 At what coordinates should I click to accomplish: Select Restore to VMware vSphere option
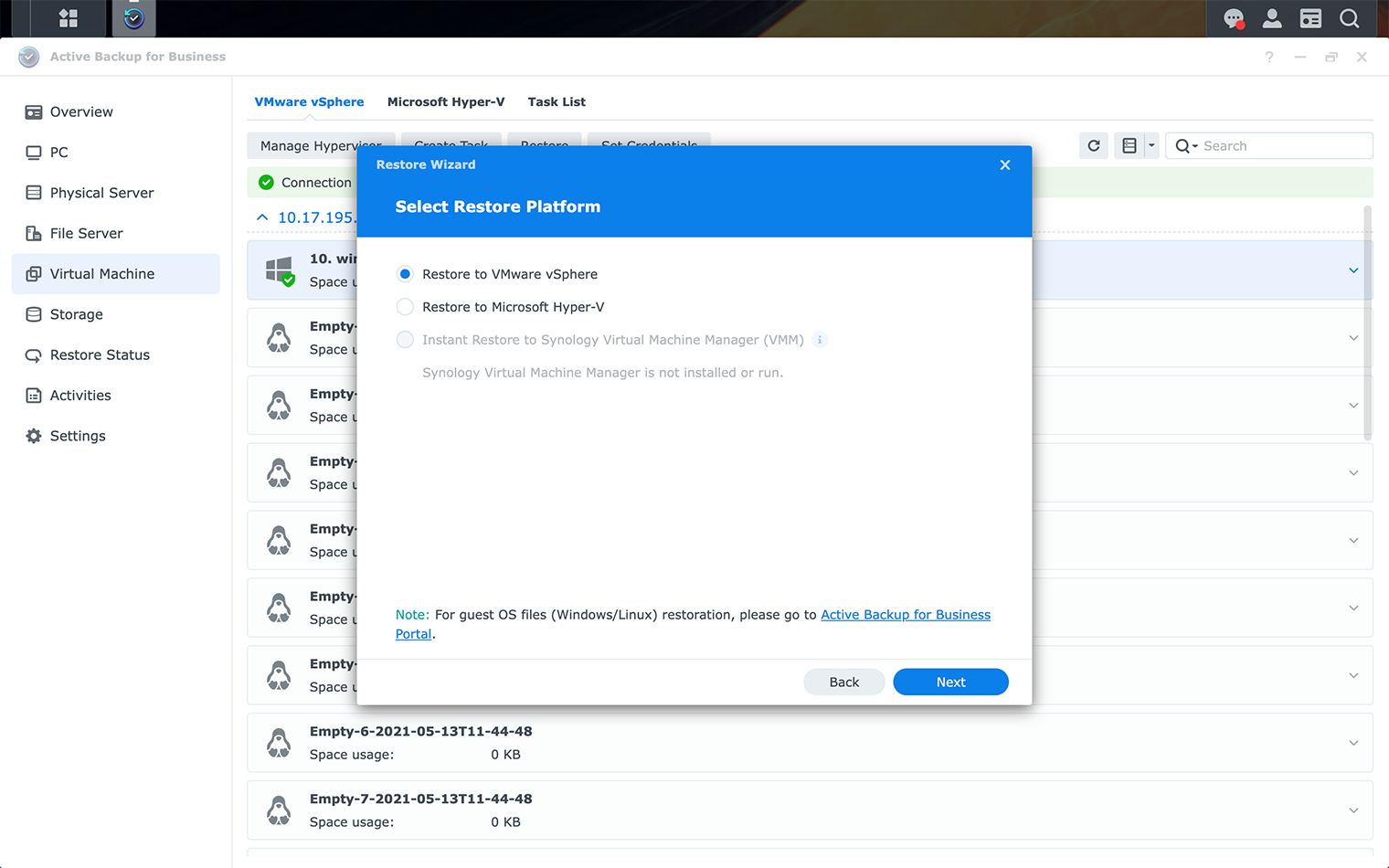click(x=405, y=274)
